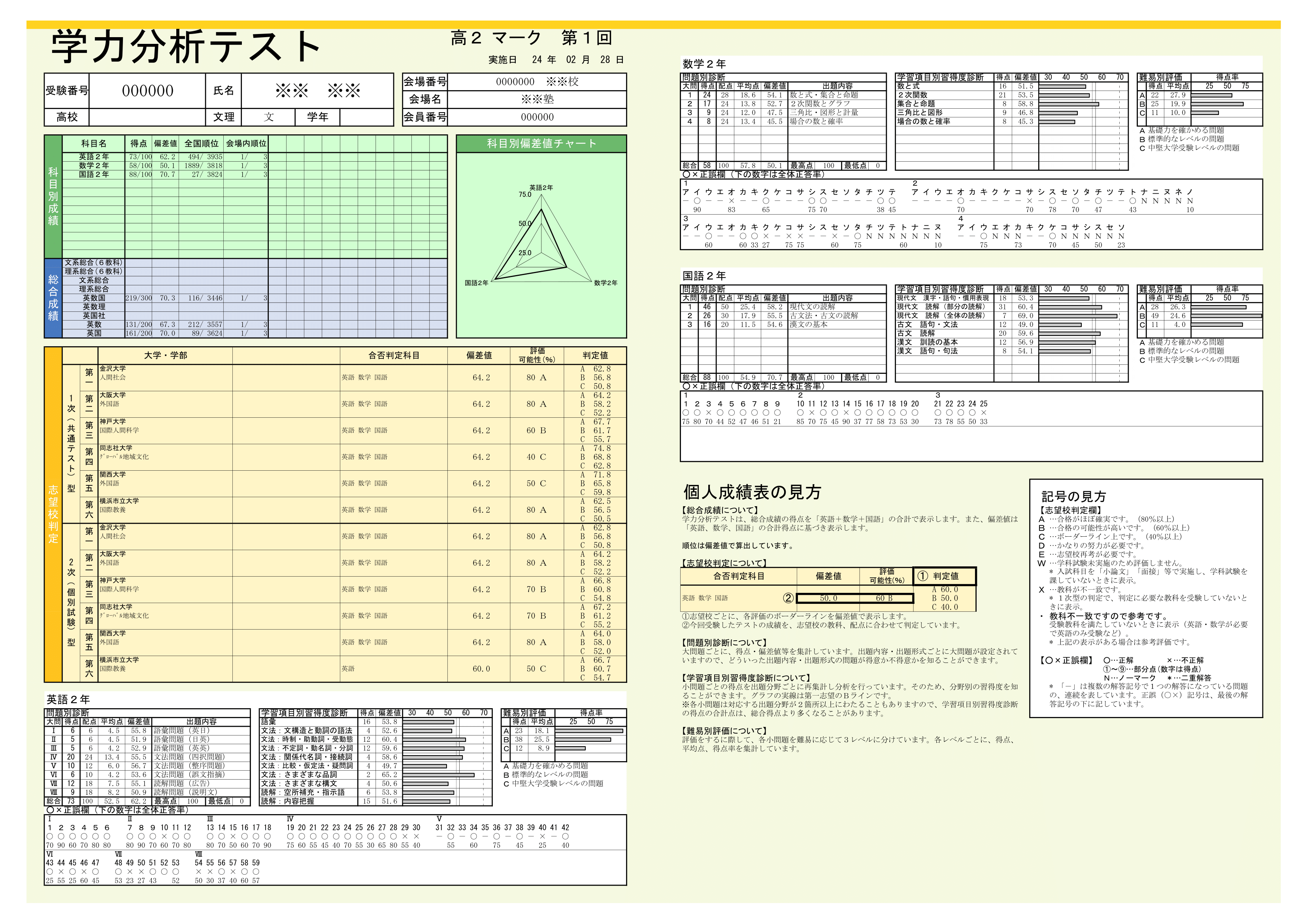Select 文法問題（整序問題） row text
1307x924 pixels.
point(189,766)
